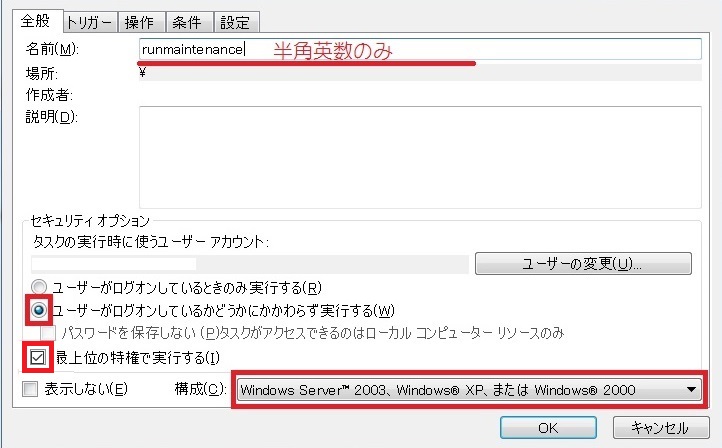The image size is (722, 448).
Task: Open the 条件 tab
Action: tap(188, 23)
